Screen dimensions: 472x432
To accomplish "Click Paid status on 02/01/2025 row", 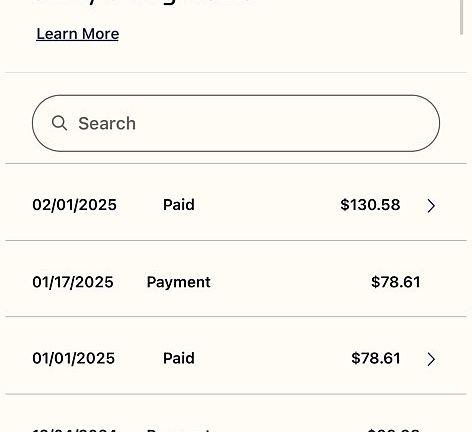I will 179,205.
